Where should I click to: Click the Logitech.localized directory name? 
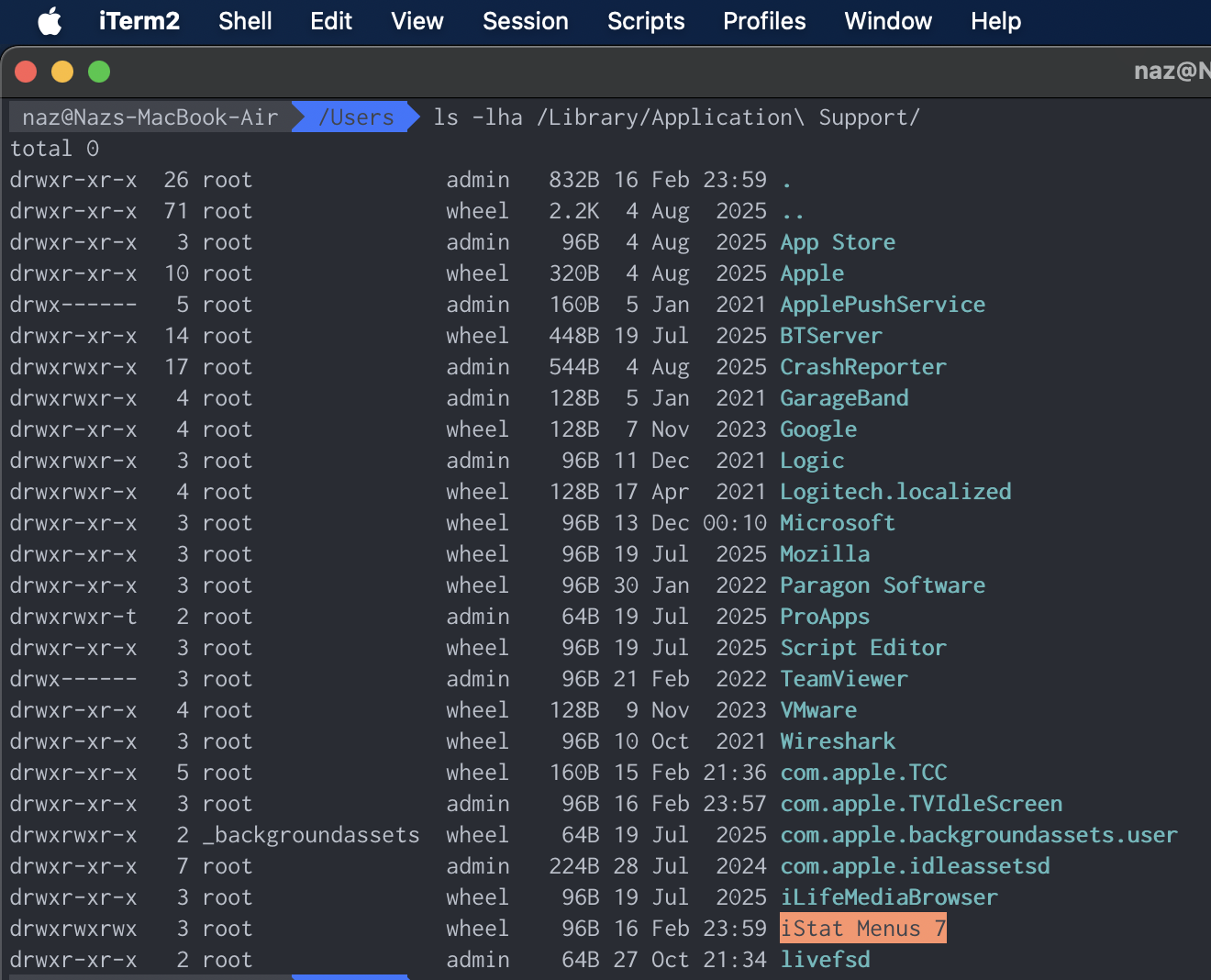click(895, 492)
